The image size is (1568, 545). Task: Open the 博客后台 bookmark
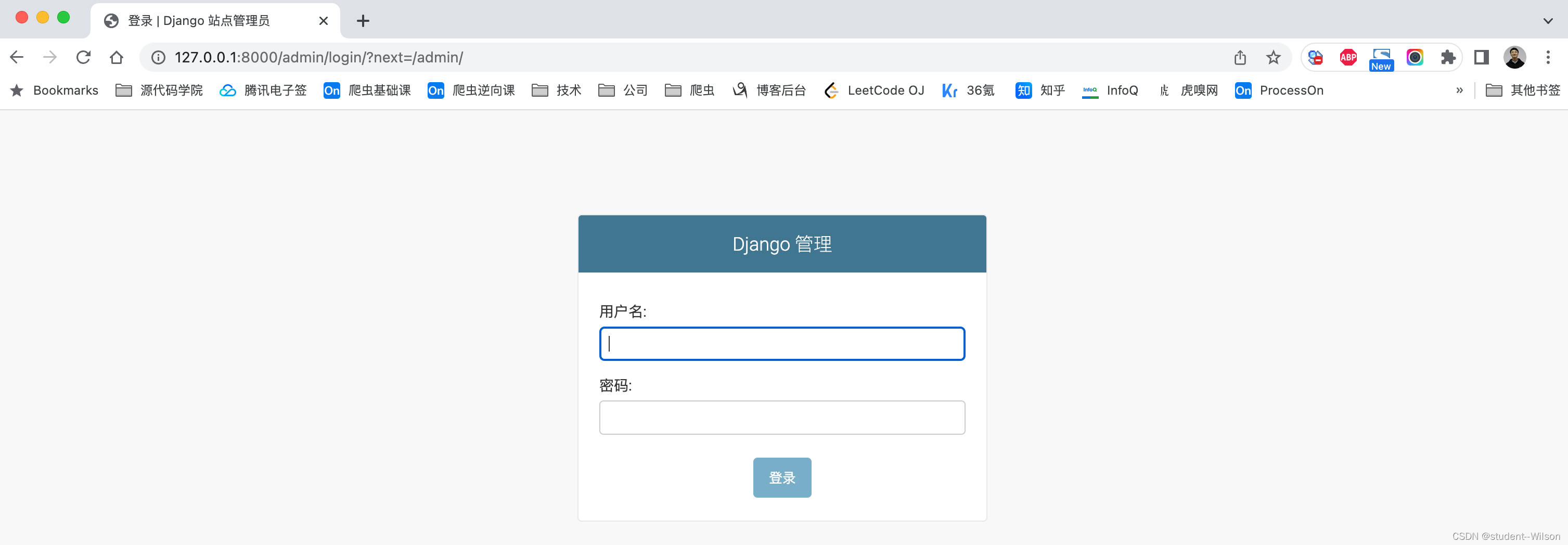[769, 90]
